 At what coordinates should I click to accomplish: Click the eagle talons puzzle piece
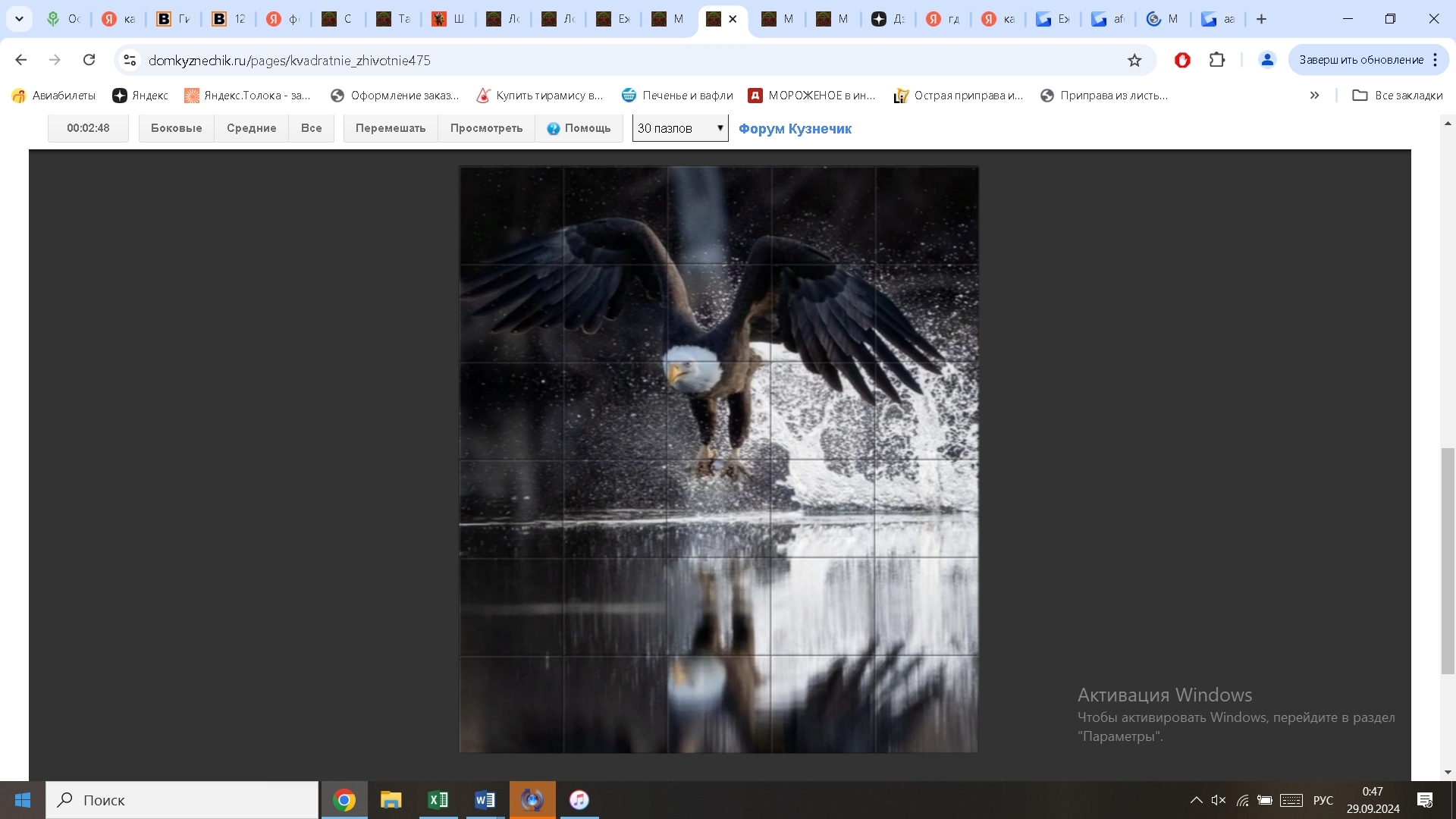(x=719, y=508)
